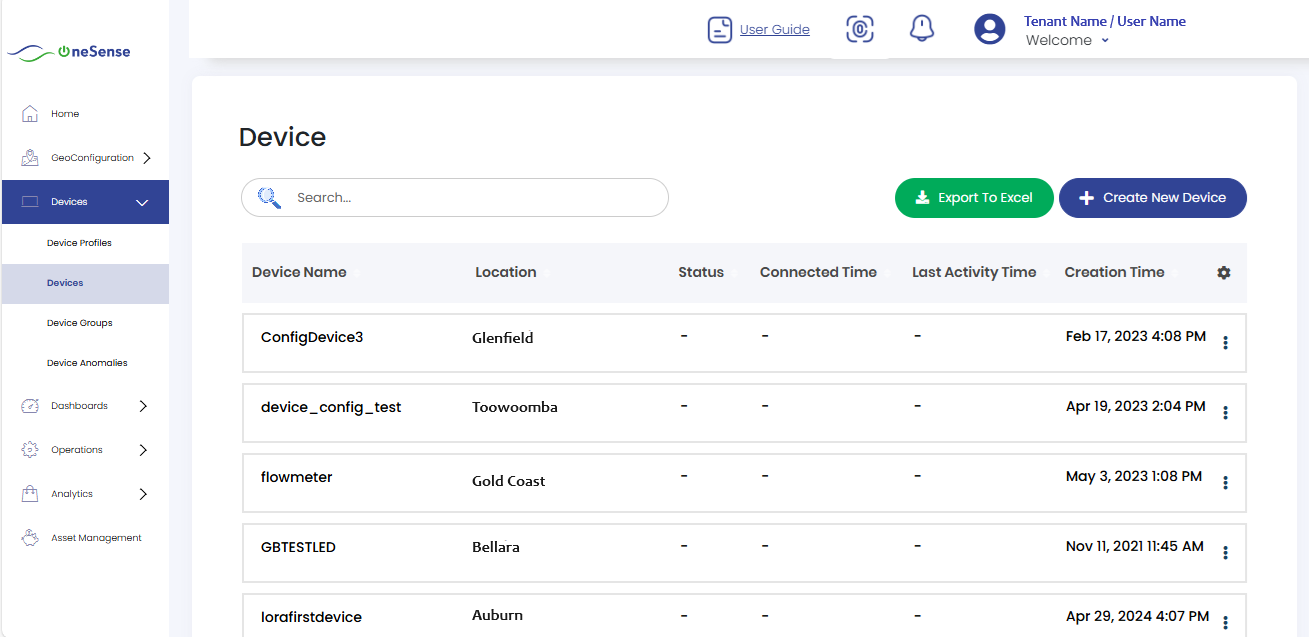This screenshot has width=1309, height=637.
Task: Open the three-dot menu for flowmeter row
Action: [x=1225, y=483]
